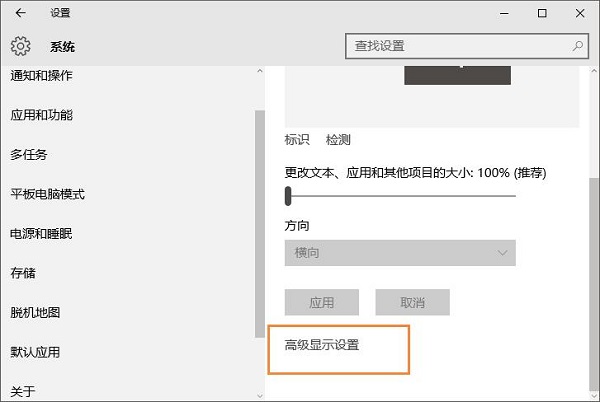Select 应用和功能 from the sidebar

(41, 115)
